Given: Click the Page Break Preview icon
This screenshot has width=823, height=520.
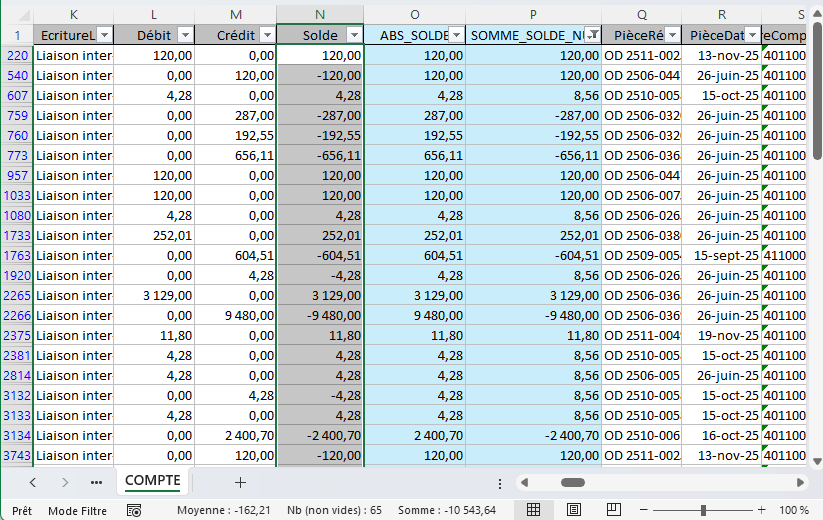Looking at the screenshot, I should point(611,510).
